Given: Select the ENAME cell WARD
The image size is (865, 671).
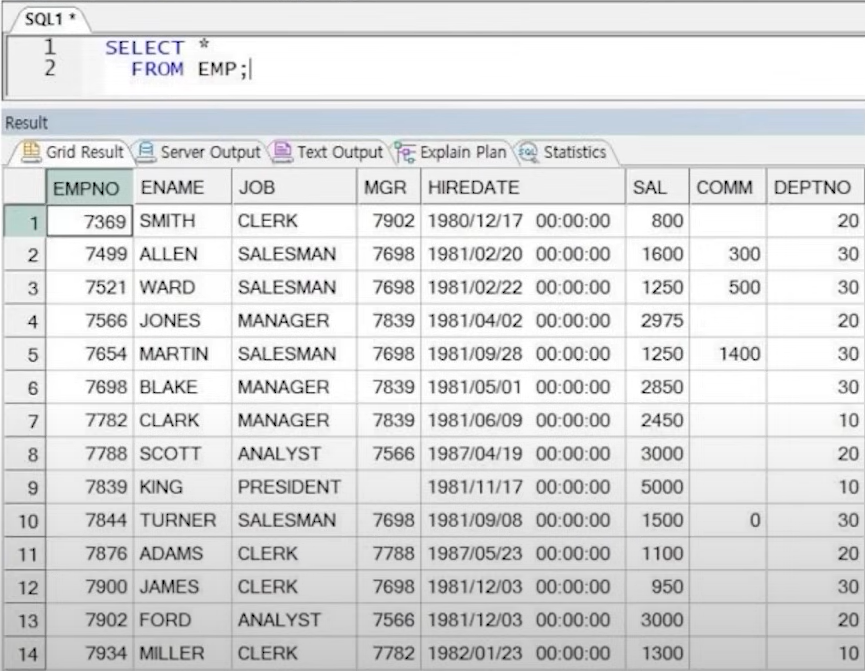Looking at the screenshot, I should coord(183,287).
